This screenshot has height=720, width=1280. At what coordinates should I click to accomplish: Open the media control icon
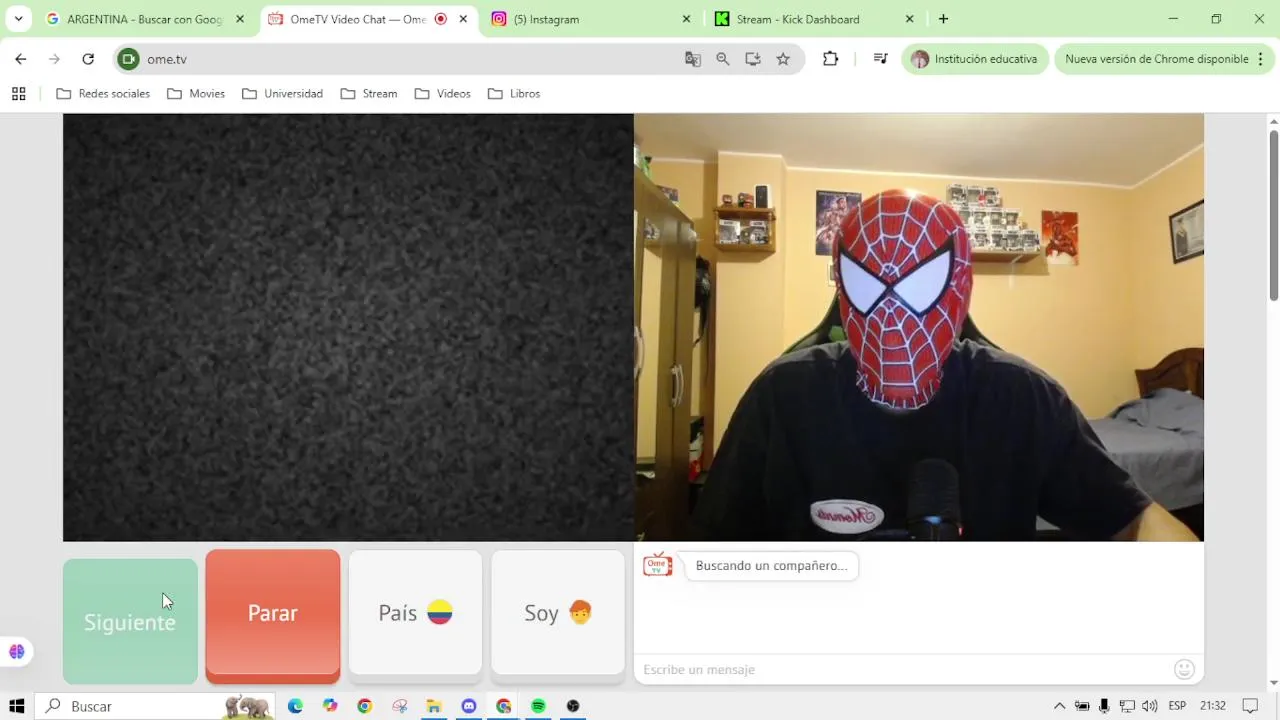pos(880,59)
